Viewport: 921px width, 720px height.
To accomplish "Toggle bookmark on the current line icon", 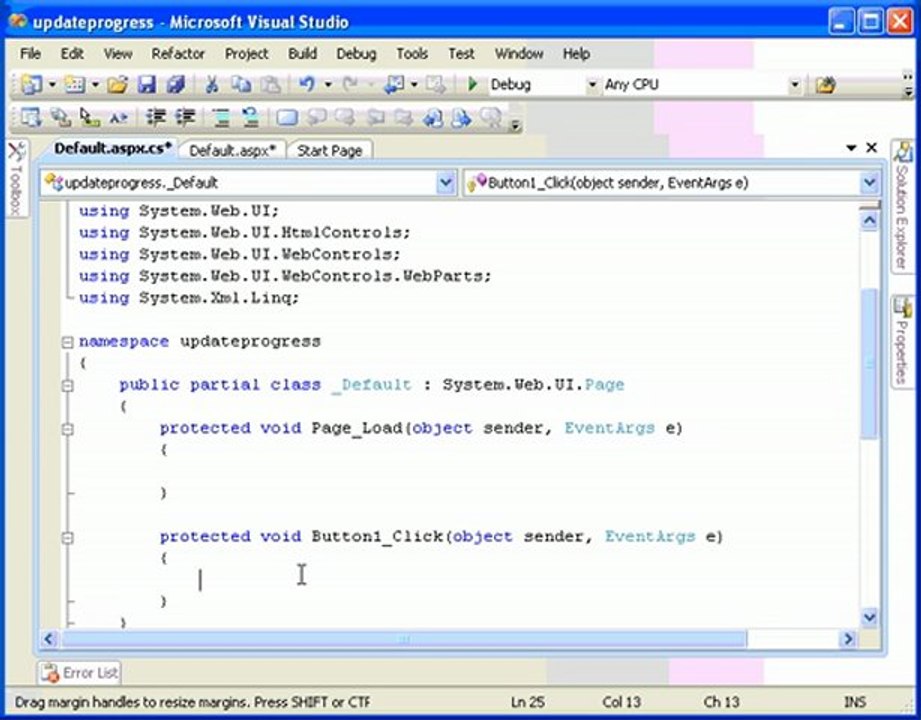I will 287,118.
